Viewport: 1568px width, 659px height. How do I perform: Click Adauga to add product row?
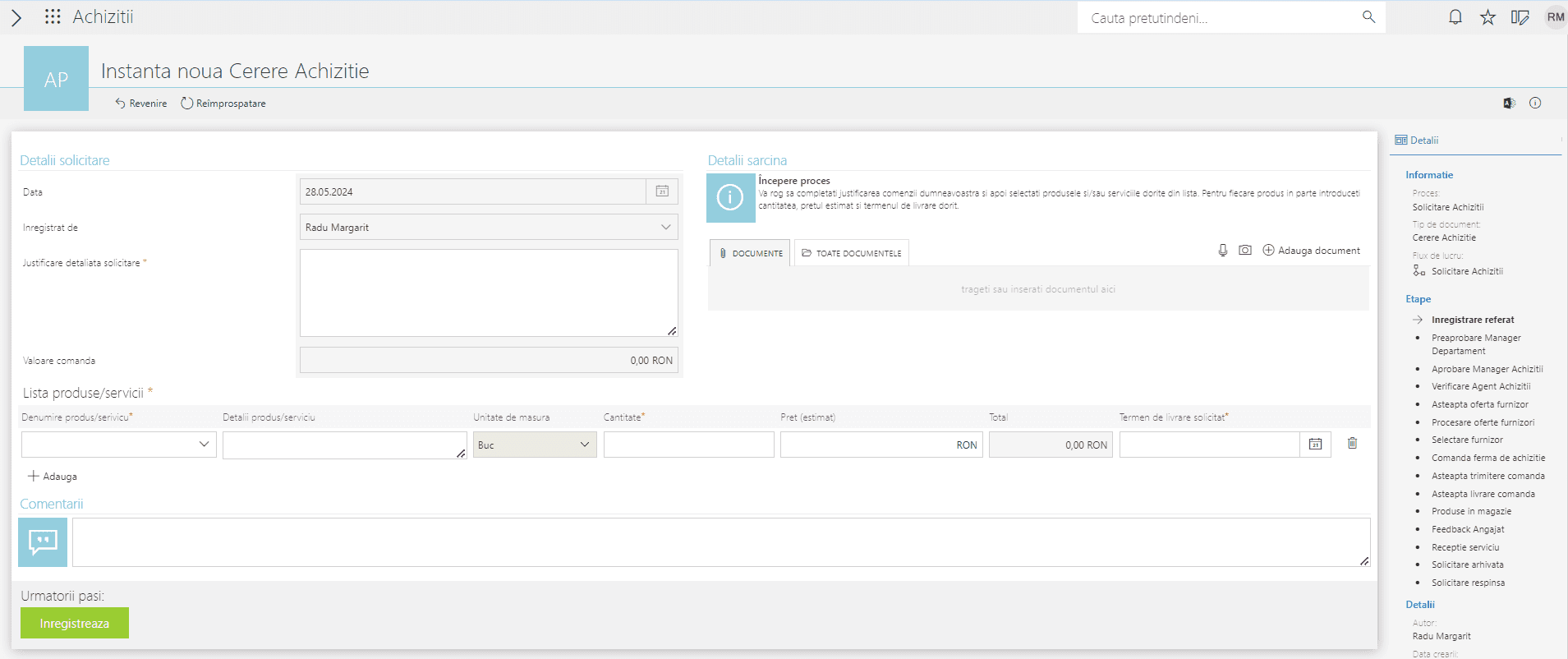pyautogui.click(x=53, y=476)
